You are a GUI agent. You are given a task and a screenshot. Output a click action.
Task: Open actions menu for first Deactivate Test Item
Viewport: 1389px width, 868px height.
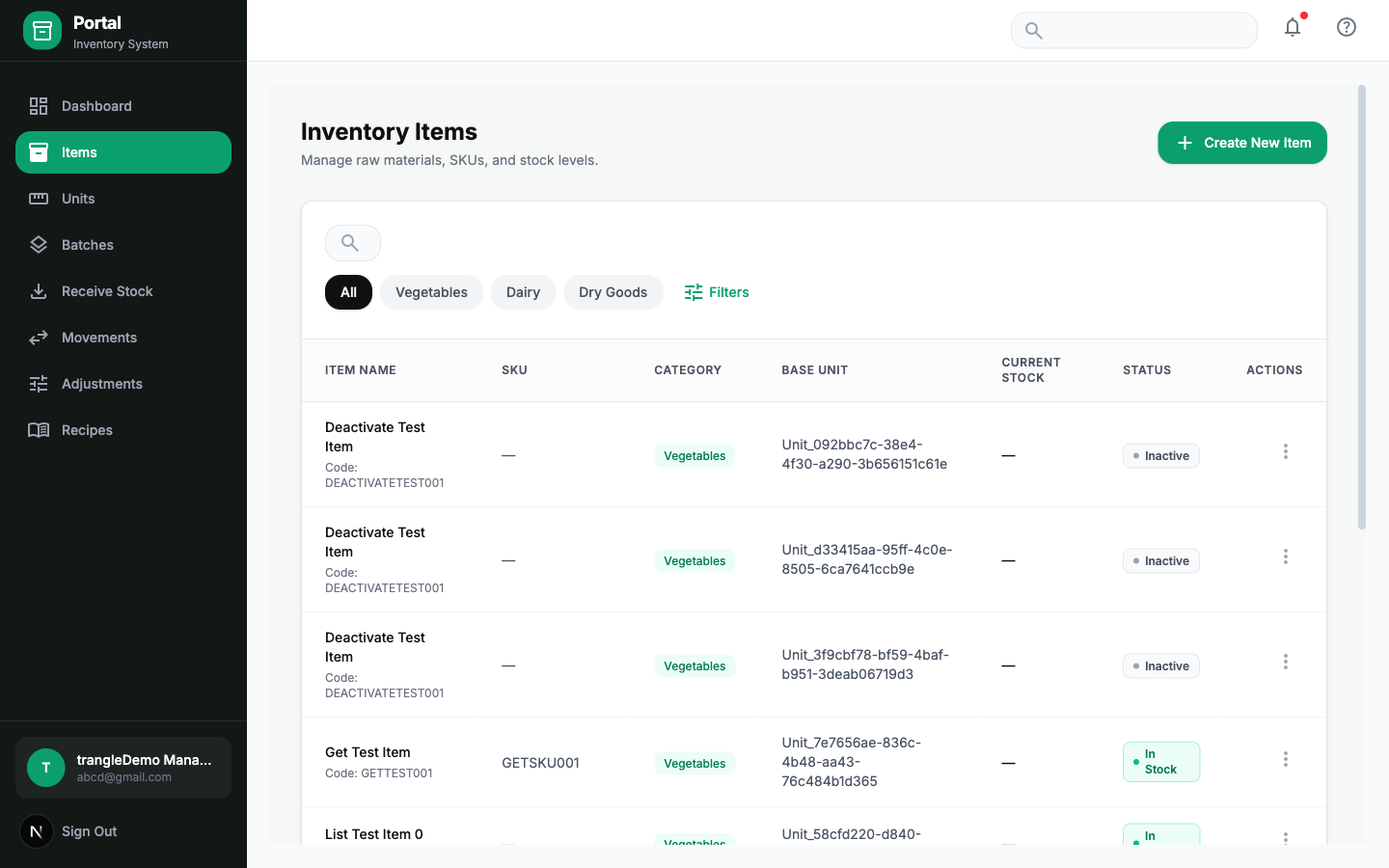(1286, 451)
